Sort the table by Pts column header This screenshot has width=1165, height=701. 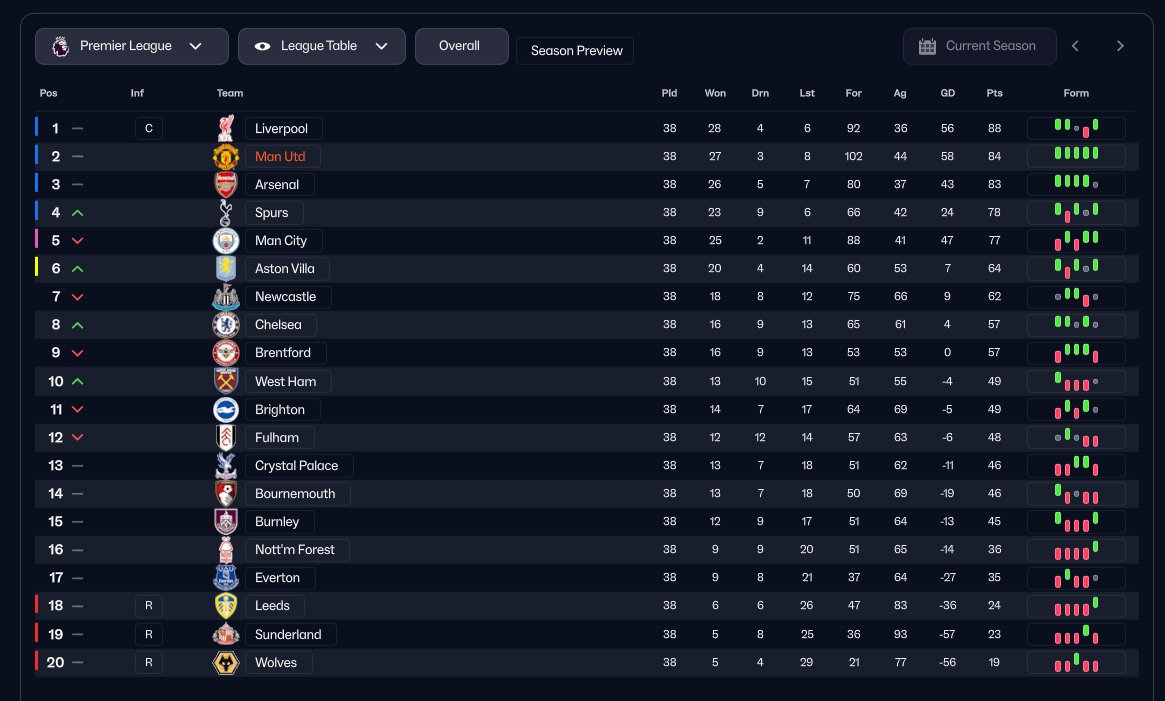point(994,93)
